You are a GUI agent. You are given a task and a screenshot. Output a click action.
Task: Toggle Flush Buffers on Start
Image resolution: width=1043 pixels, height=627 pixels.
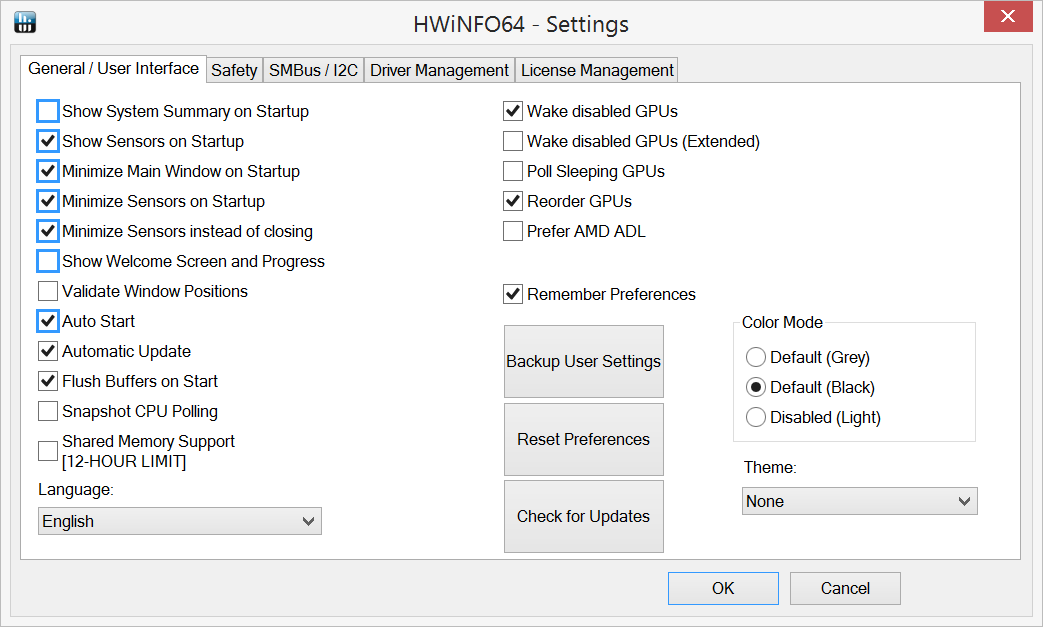pos(48,381)
